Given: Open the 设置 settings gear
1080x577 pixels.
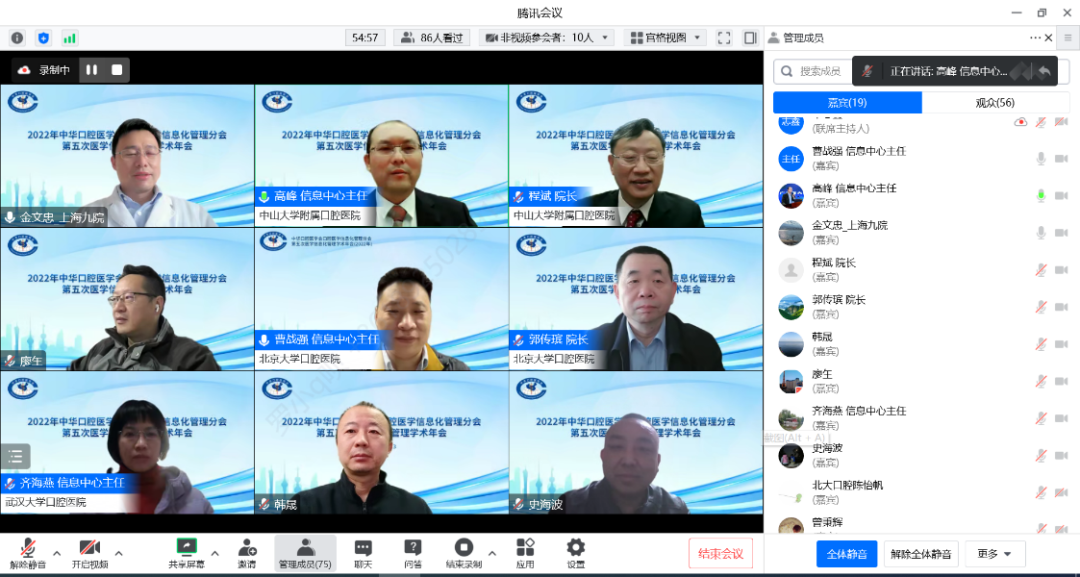Looking at the screenshot, I should 575,548.
